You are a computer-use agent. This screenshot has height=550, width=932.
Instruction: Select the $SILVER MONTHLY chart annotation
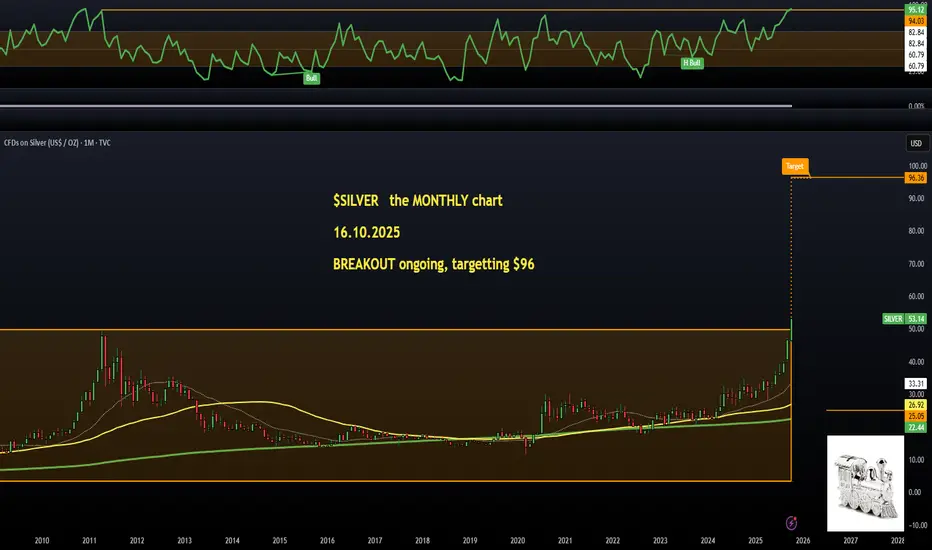click(x=417, y=200)
